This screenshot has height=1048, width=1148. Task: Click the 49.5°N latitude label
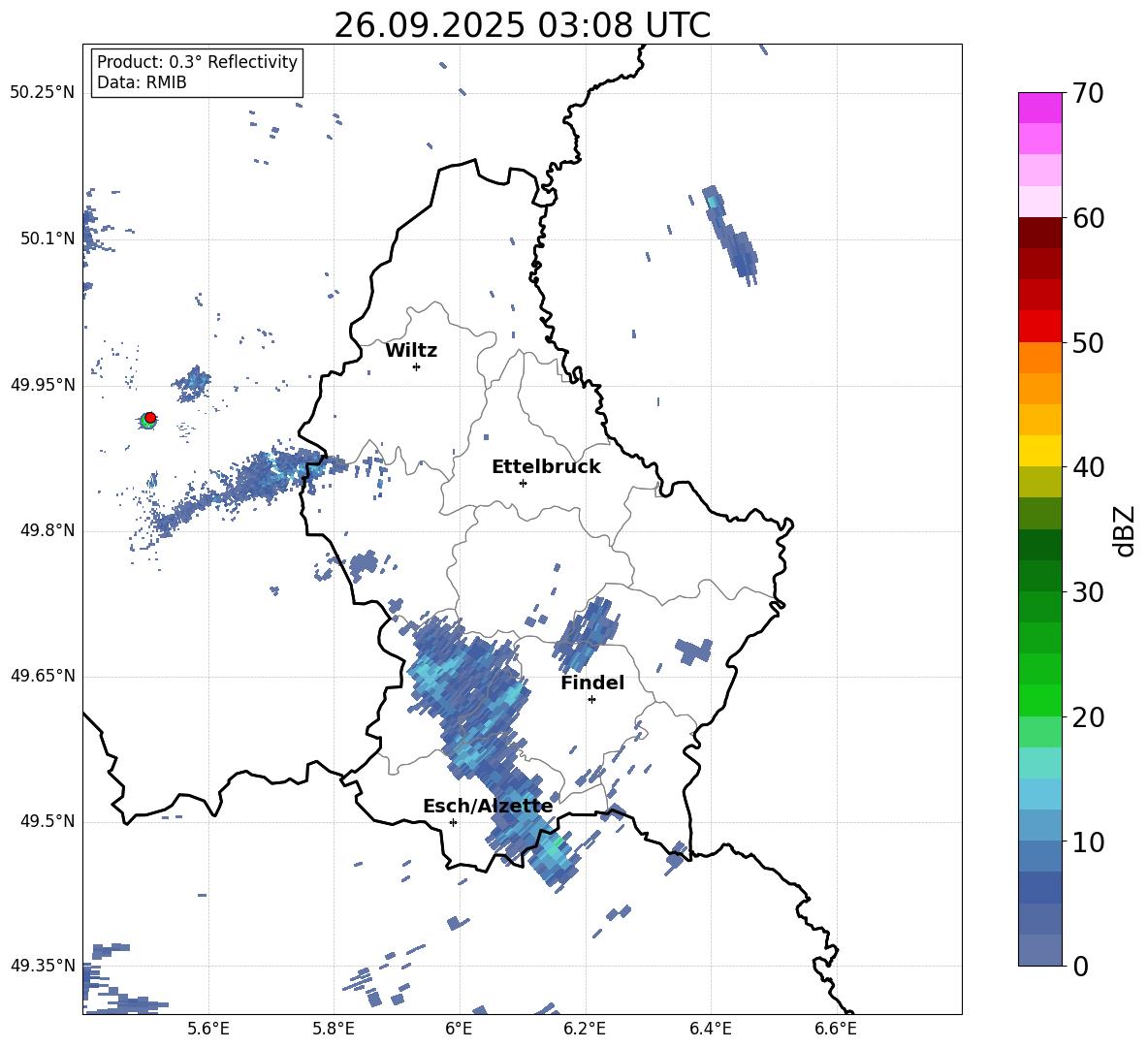48,821
